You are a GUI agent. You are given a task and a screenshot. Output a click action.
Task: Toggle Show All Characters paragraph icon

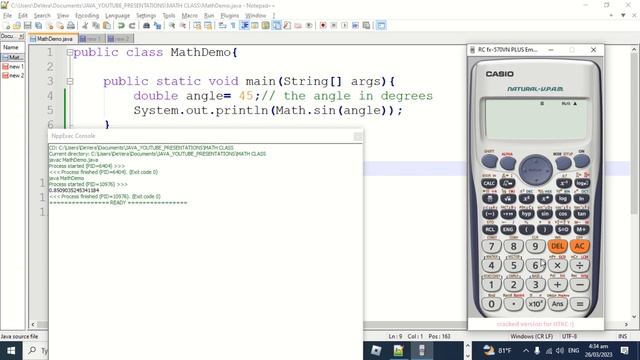click(233, 26)
